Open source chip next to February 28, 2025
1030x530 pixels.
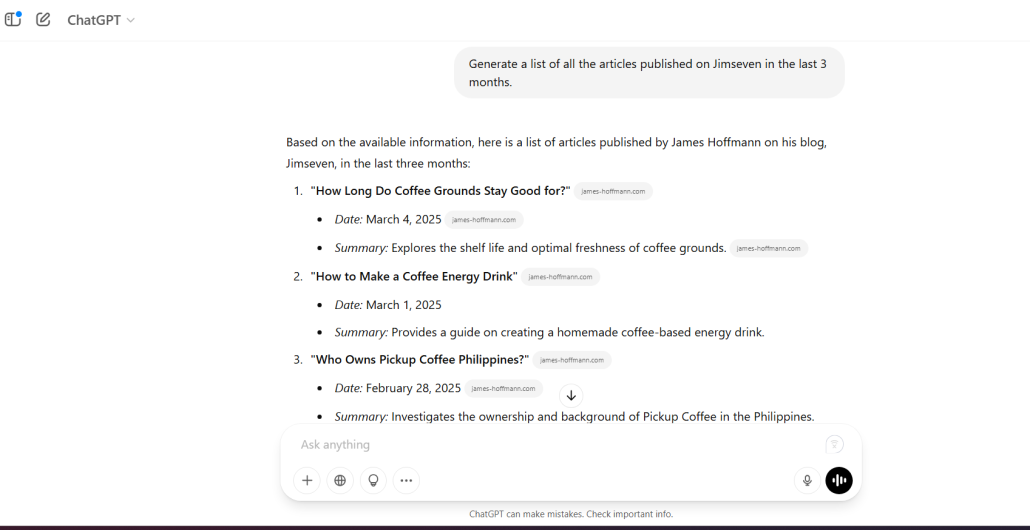click(504, 388)
